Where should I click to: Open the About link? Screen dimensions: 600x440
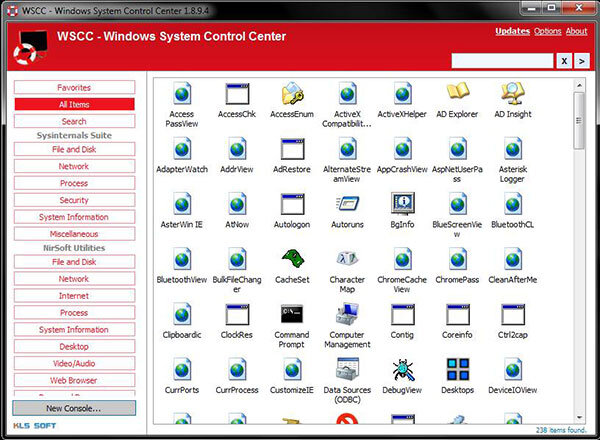click(576, 31)
